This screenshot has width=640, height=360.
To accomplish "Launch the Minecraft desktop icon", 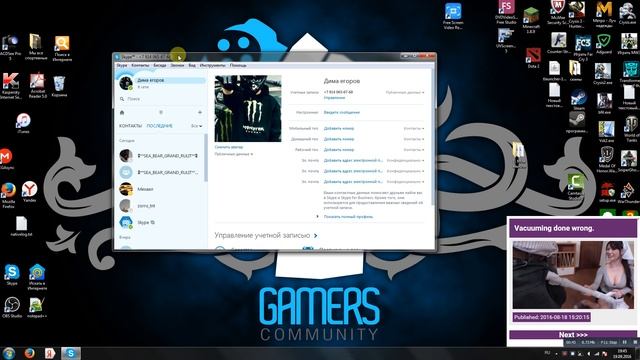I will (531, 20).
